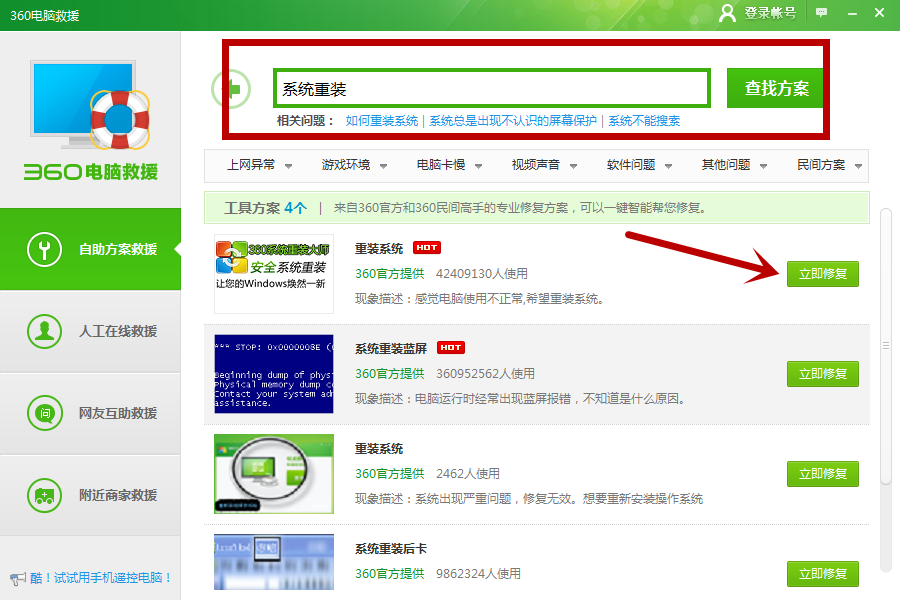Click the green back arrow icon
Image resolution: width=900 pixels, height=600 pixels.
coord(231,89)
